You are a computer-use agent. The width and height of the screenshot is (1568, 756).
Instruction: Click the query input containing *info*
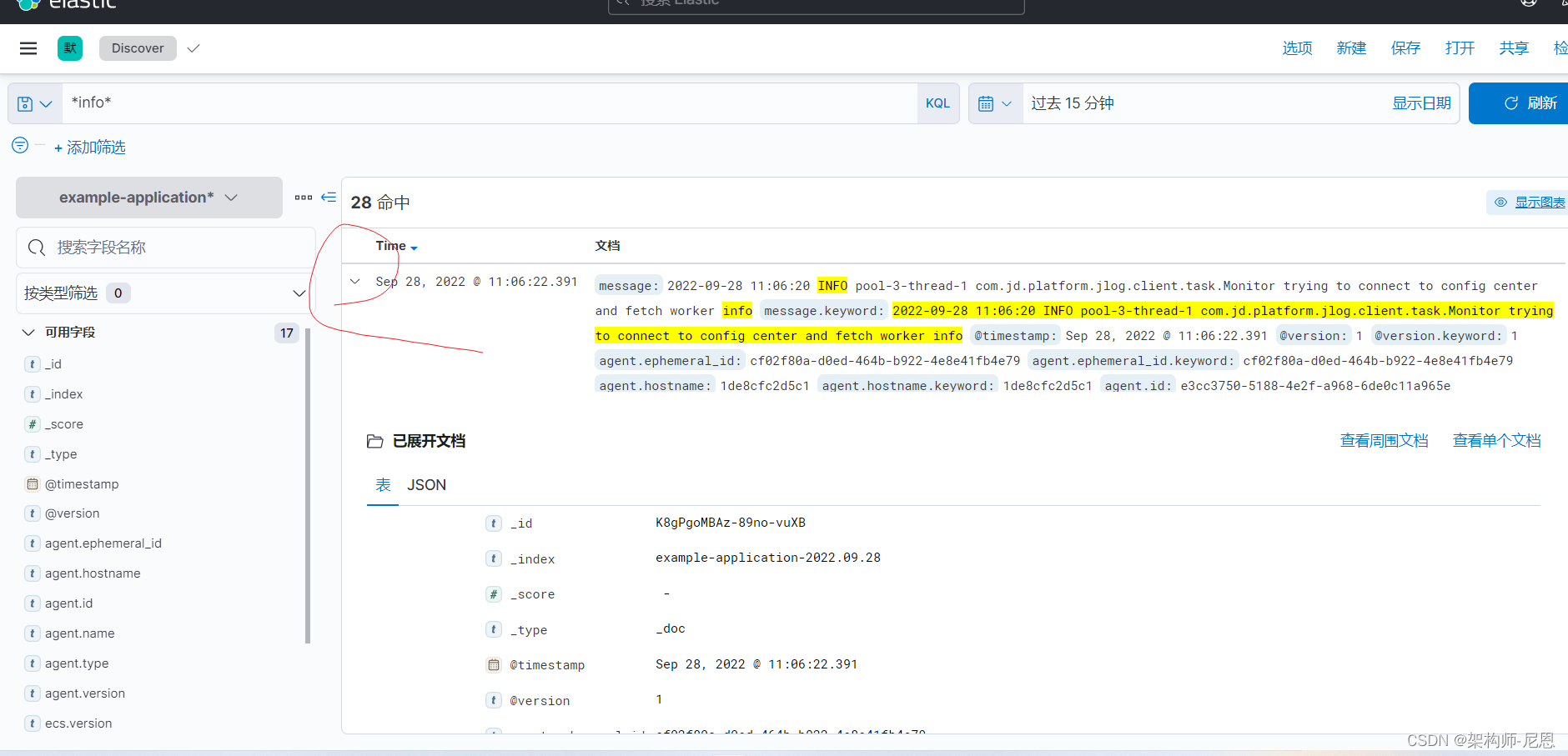490,103
